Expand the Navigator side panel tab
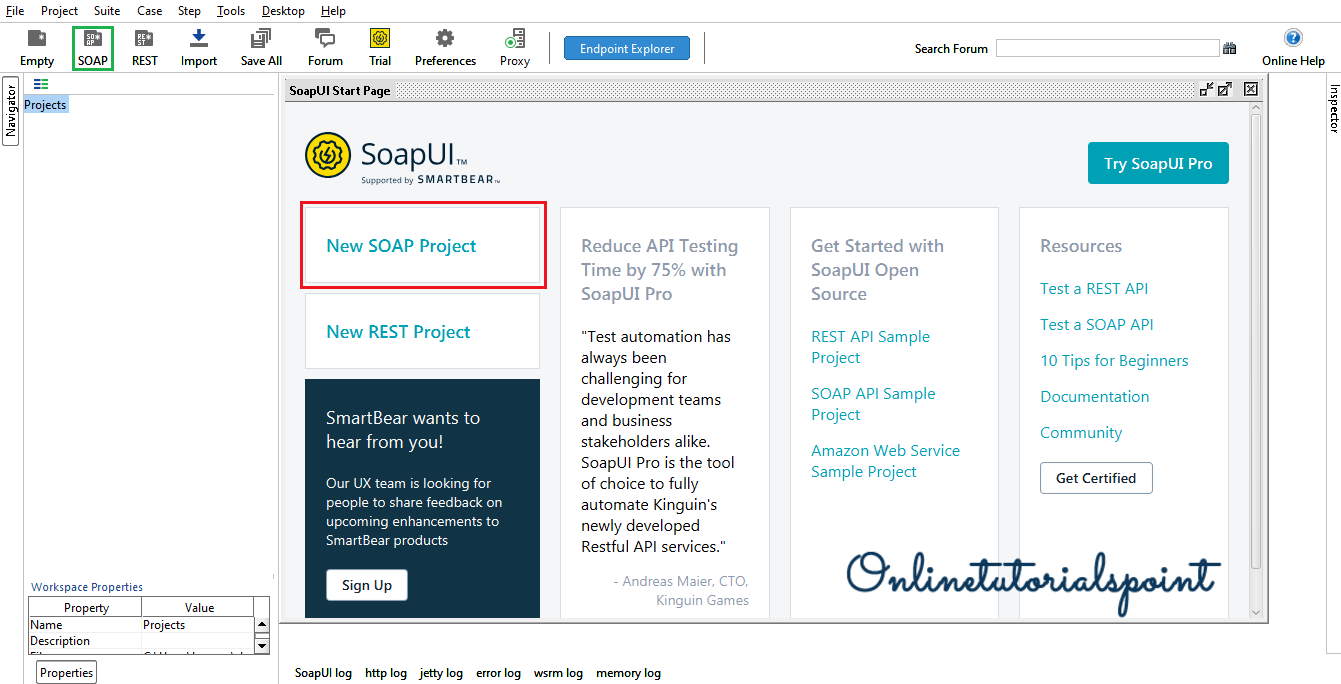This screenshot has width=1341, height=684. click(x=11, y=110)
